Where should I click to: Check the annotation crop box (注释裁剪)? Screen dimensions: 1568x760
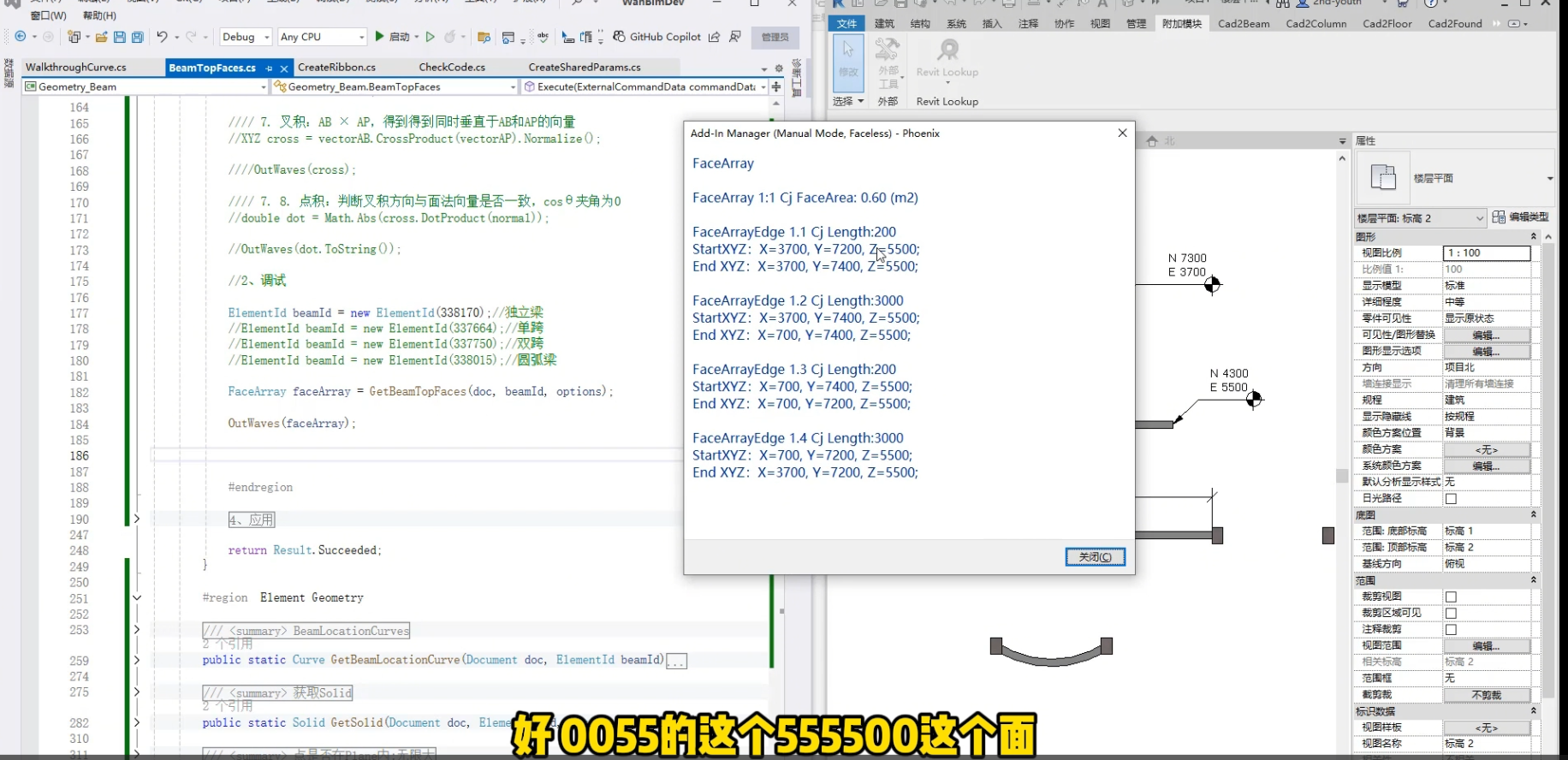tap(1451, 630)
